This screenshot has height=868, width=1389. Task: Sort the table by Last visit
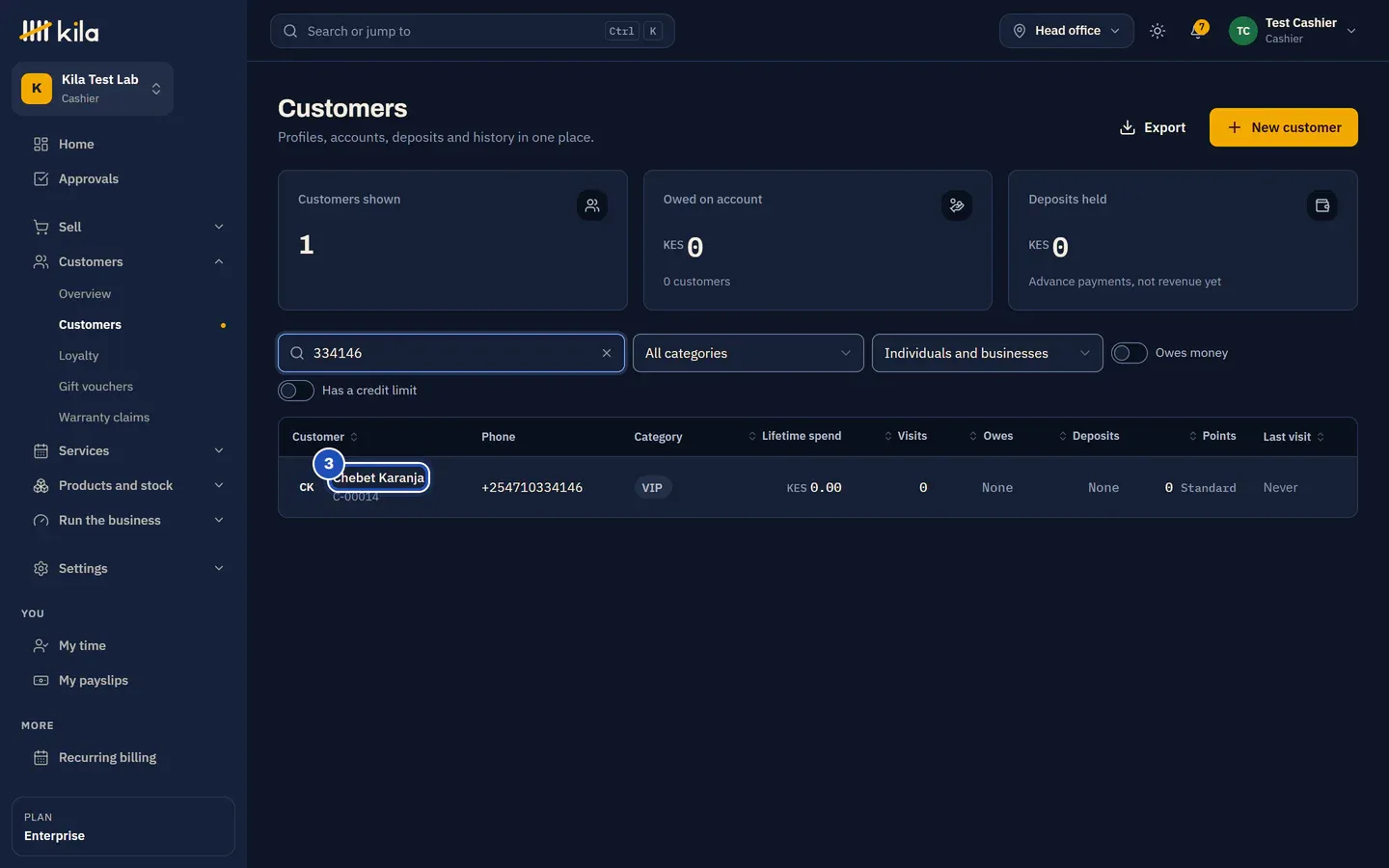(x=1294, y=437)
